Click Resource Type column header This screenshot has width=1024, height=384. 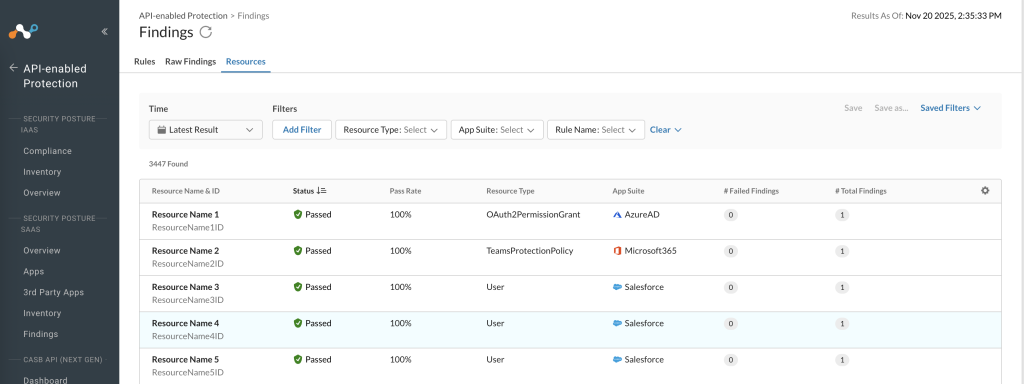(x=510, y=191)
